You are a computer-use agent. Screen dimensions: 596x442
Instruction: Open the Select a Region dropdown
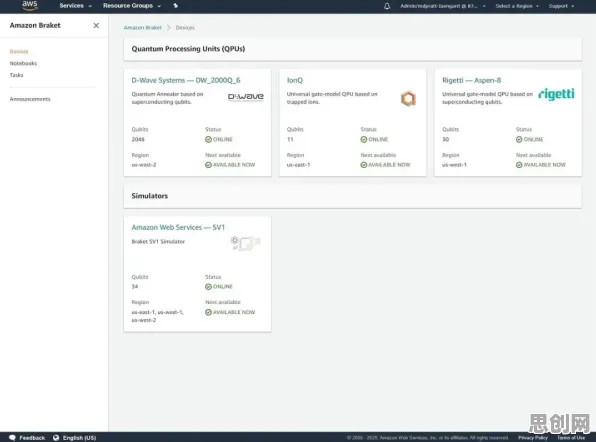(x=517, y=6)
